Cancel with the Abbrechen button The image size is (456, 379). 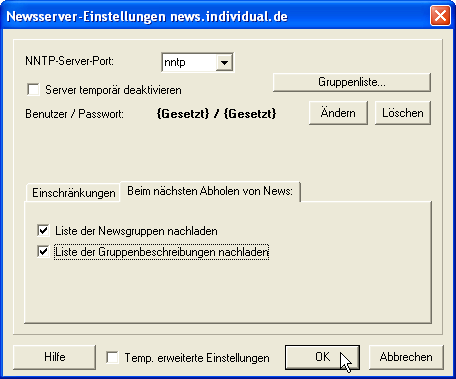click(406, 357)
